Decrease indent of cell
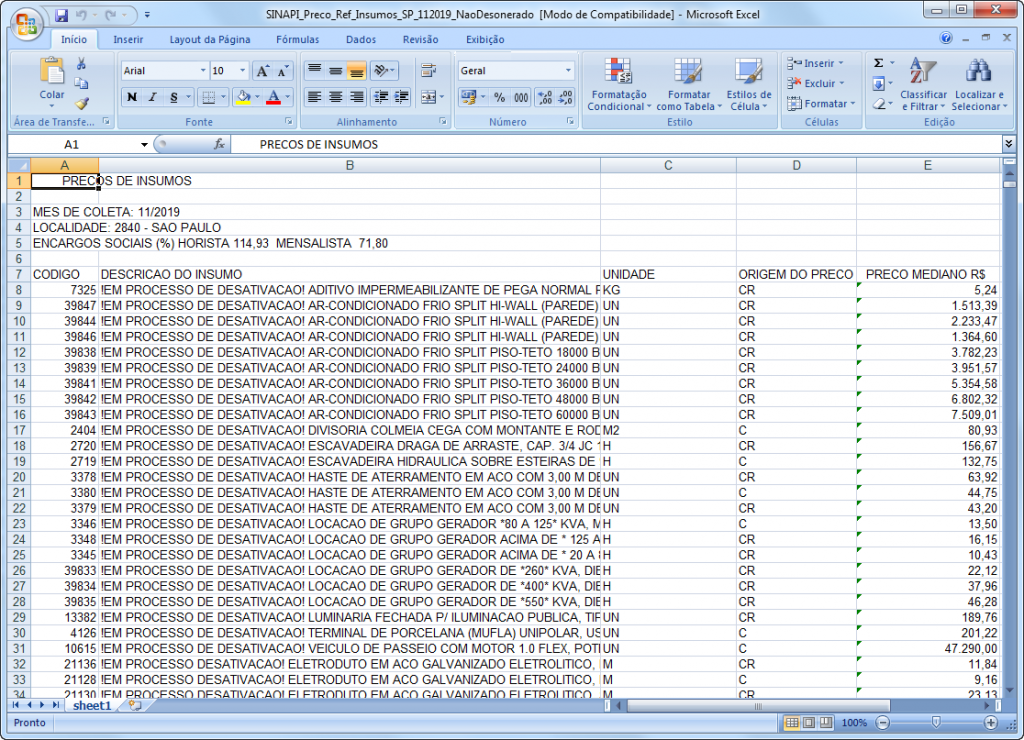 click(381, 97)
